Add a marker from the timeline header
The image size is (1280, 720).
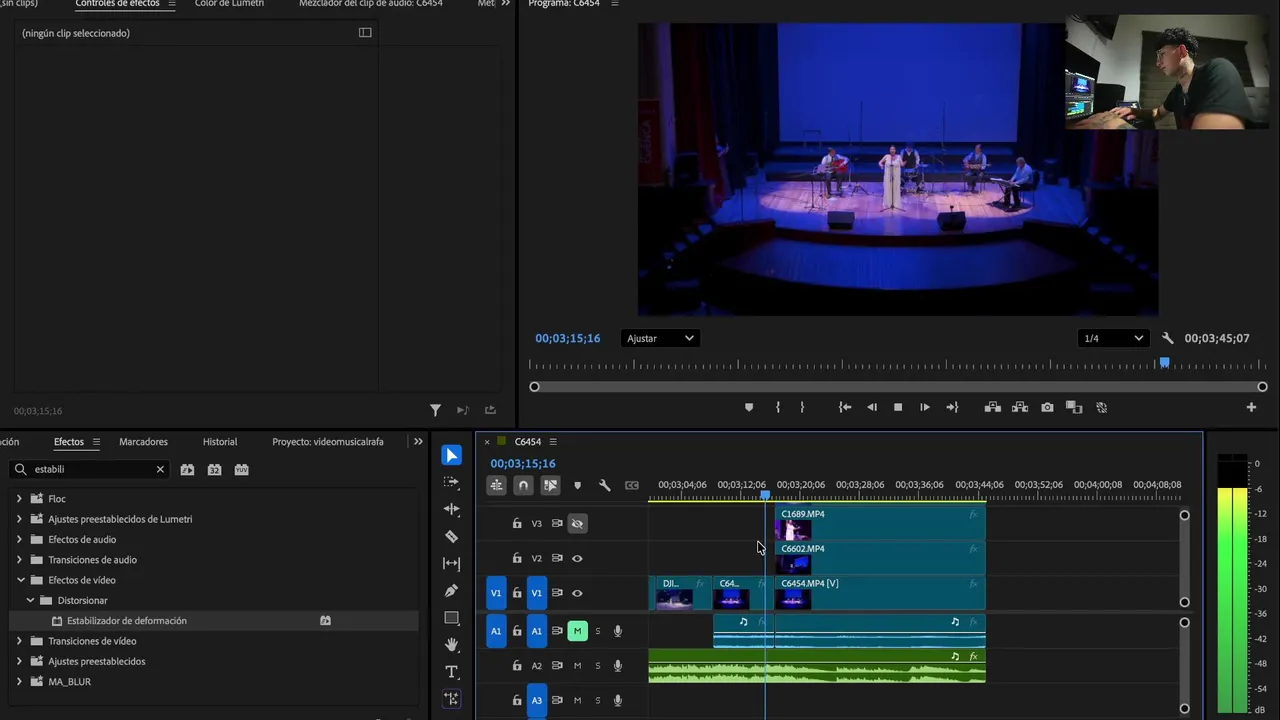click(x=577, y=486)
